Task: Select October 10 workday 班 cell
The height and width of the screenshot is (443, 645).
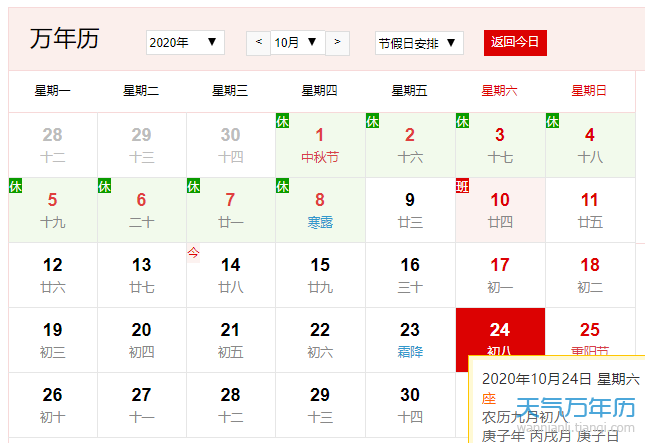Action: click(500, 210)
